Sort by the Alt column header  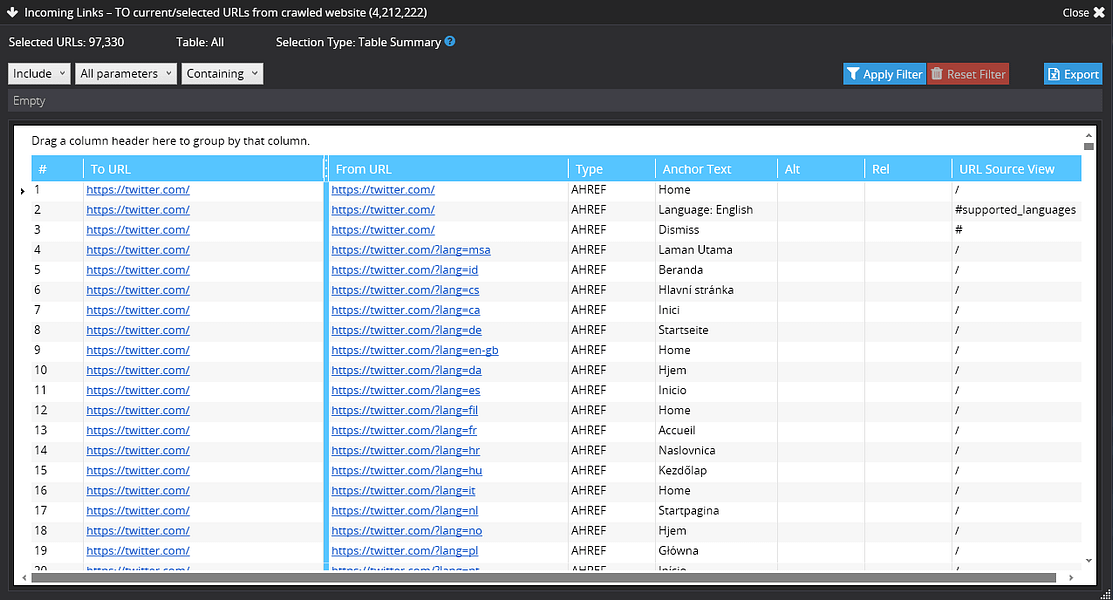point(821,169)
